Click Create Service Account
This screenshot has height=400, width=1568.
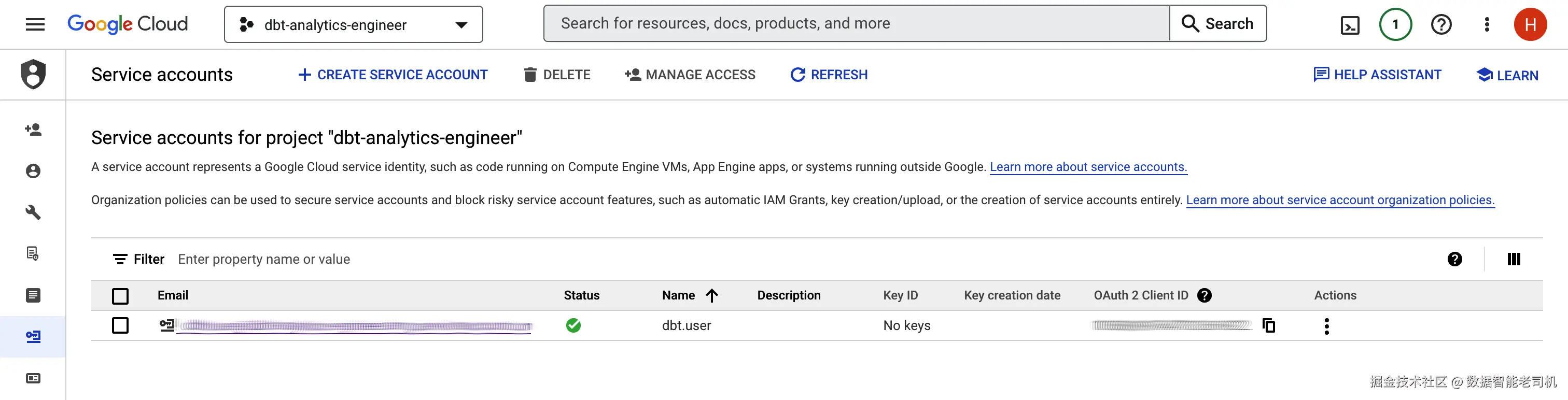pyautogui.click(x=393, y=75)
